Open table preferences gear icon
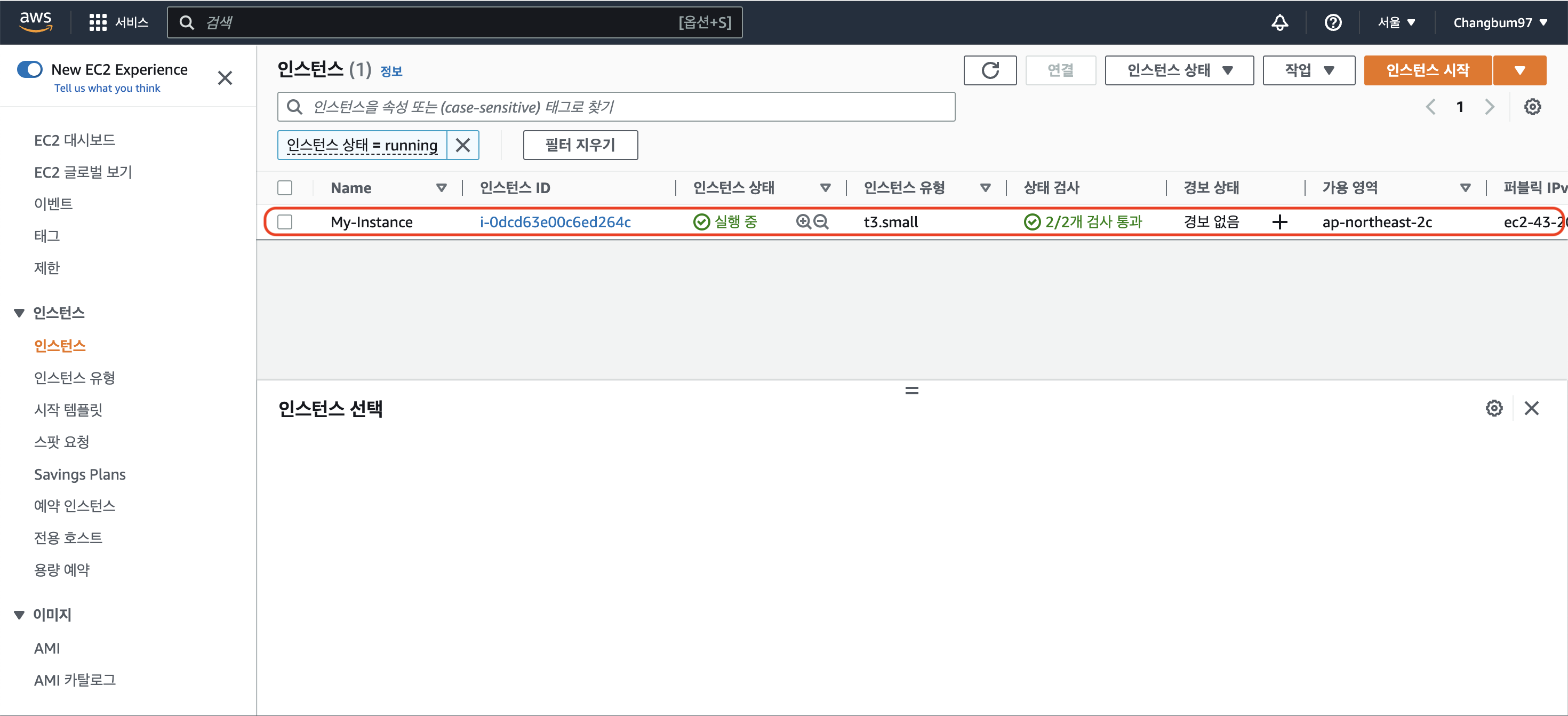 tap(1532, 107)
